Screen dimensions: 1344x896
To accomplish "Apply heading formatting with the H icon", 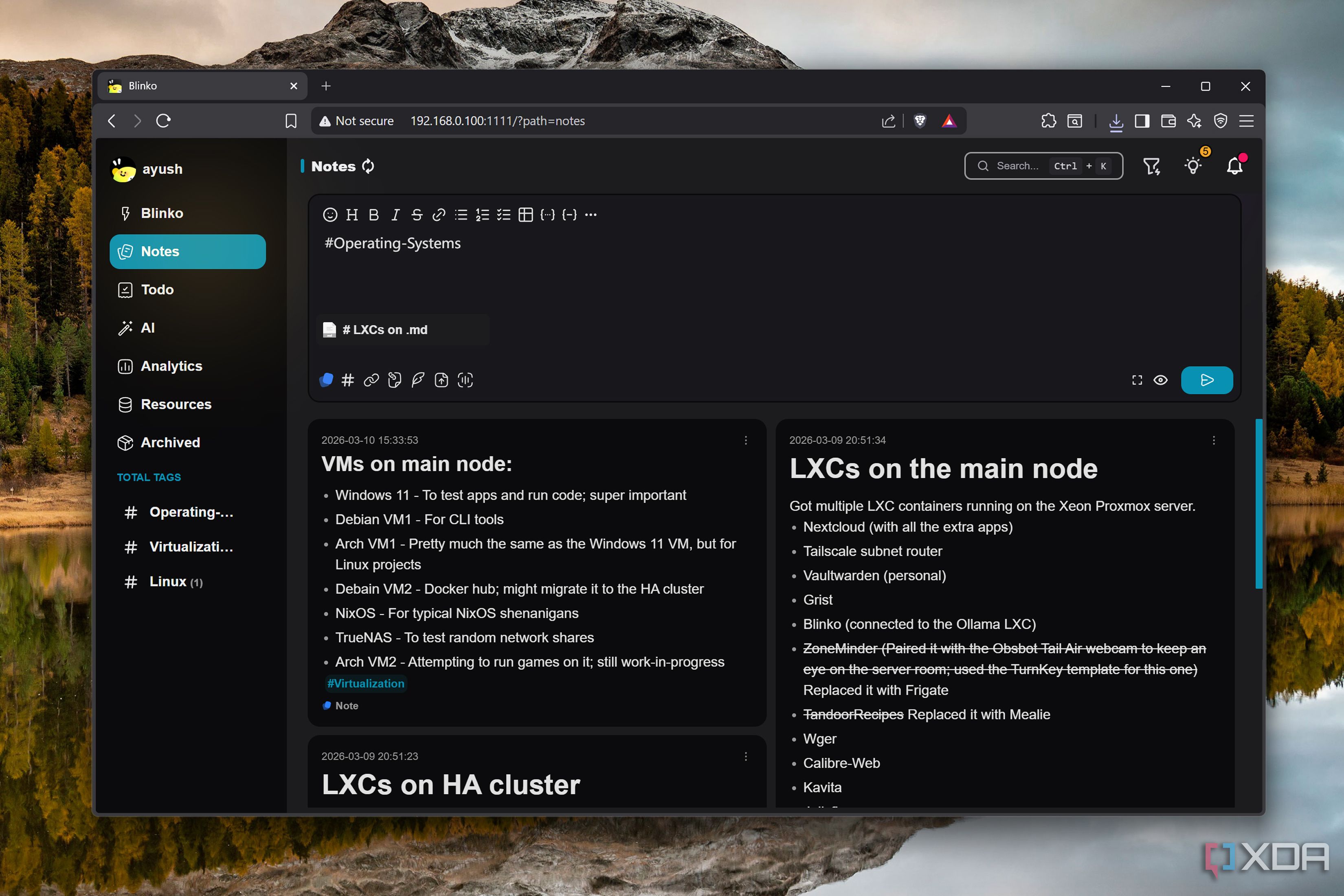I will click(352, 215).
